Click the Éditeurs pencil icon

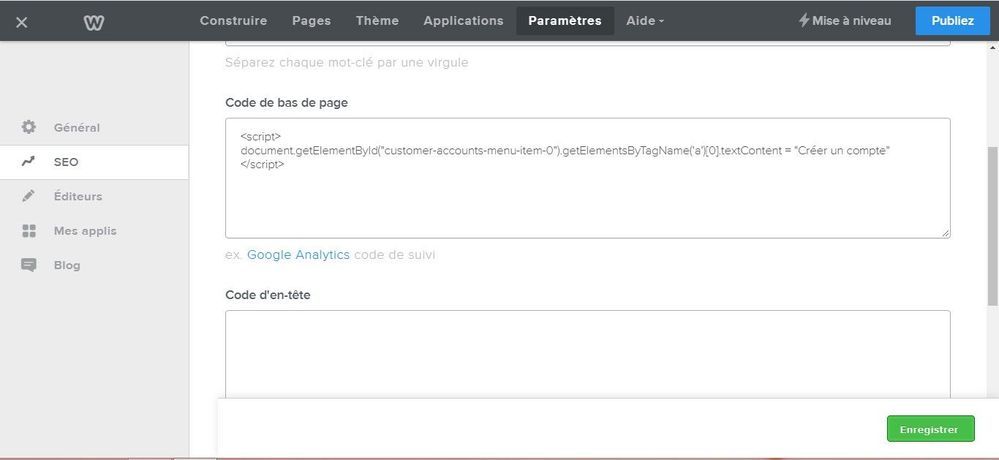tap(29, 196)
